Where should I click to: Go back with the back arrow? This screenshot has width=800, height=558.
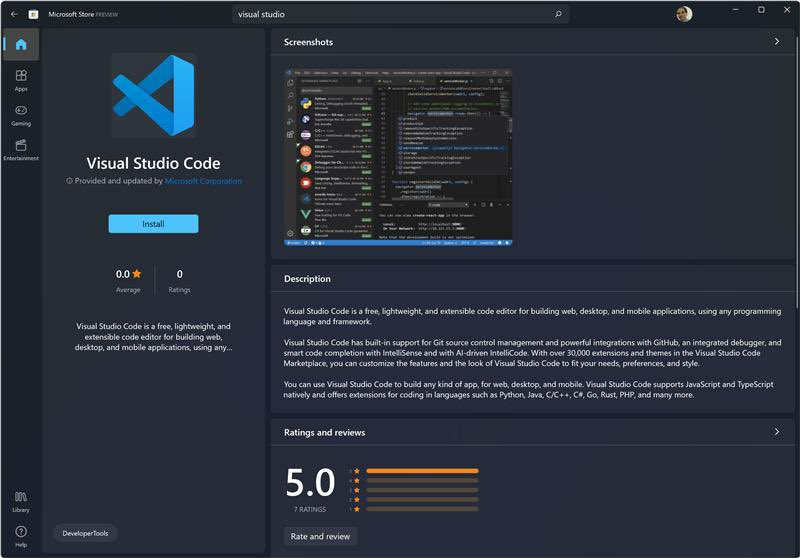point(14,14)
